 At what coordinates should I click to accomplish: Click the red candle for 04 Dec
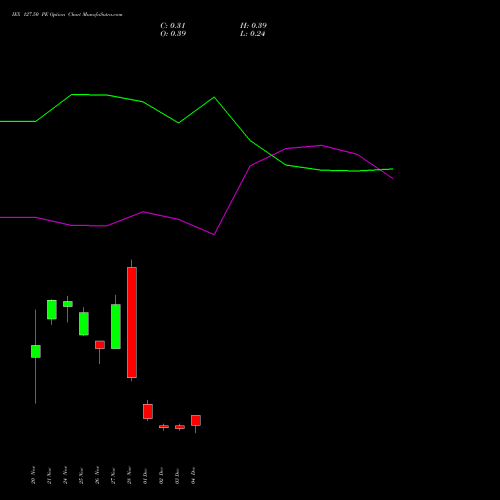196,420
